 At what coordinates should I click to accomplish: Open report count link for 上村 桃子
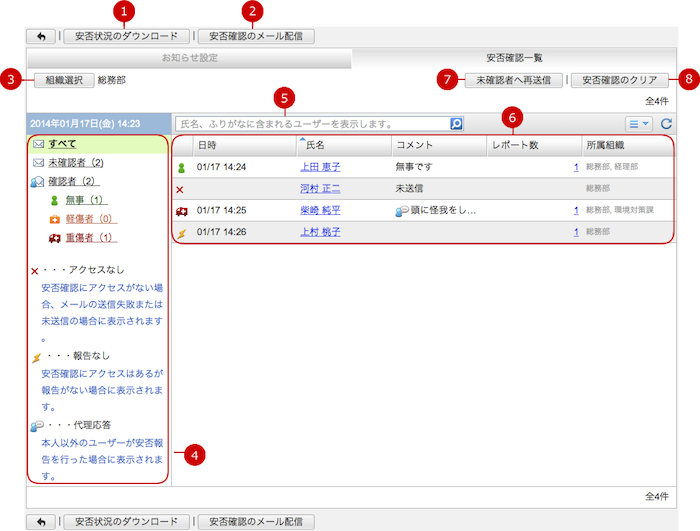pyautogui.click(x=576, y=232)
